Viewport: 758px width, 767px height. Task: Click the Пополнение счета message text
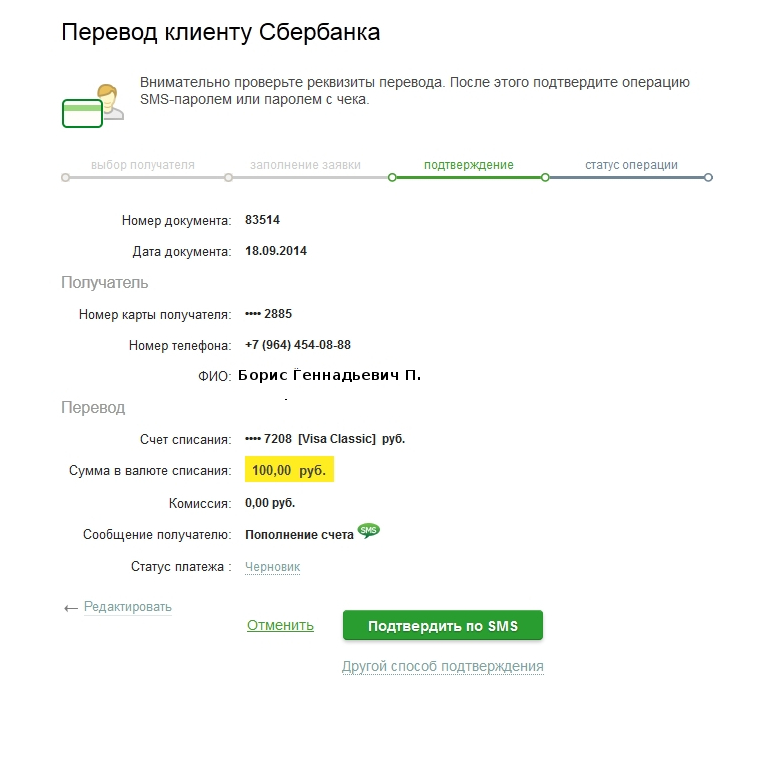[x=299, y=535]
